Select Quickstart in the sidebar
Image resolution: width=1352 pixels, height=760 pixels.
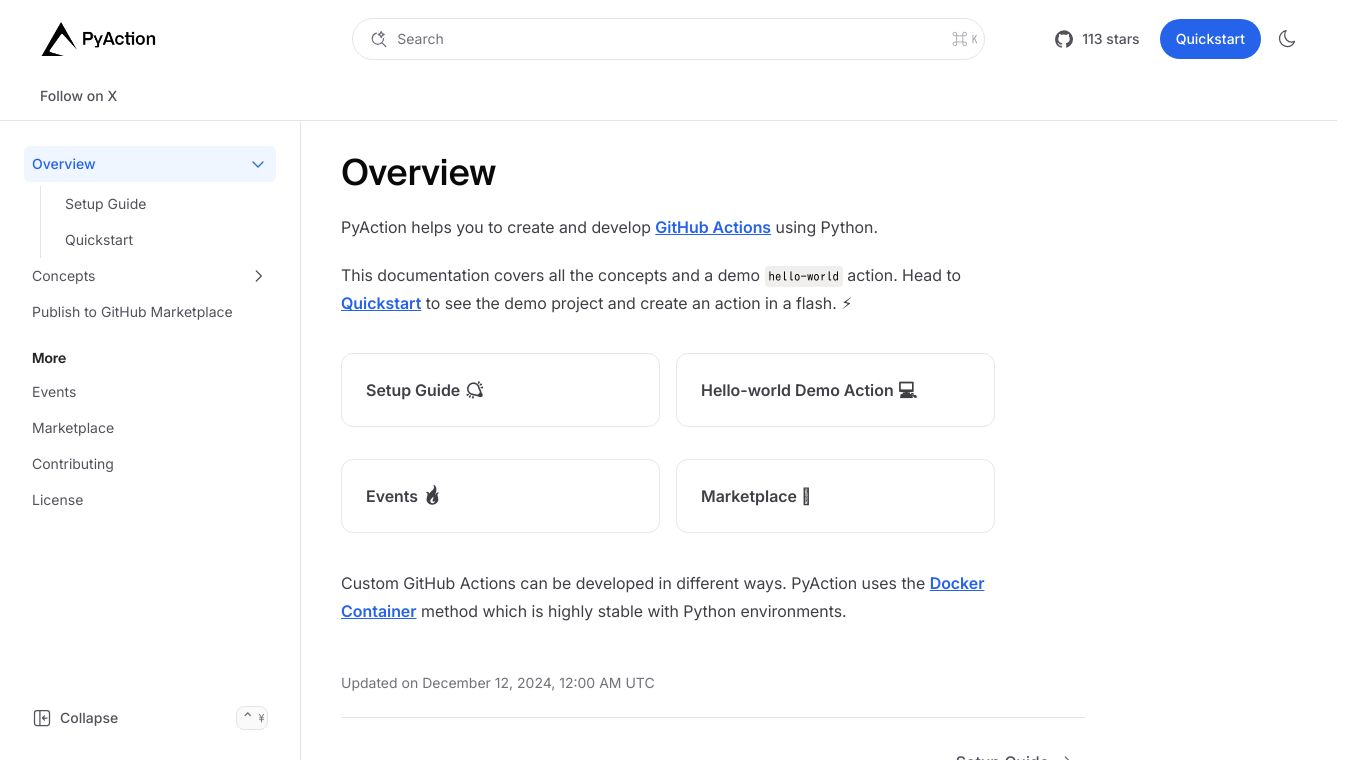[99, 240]
